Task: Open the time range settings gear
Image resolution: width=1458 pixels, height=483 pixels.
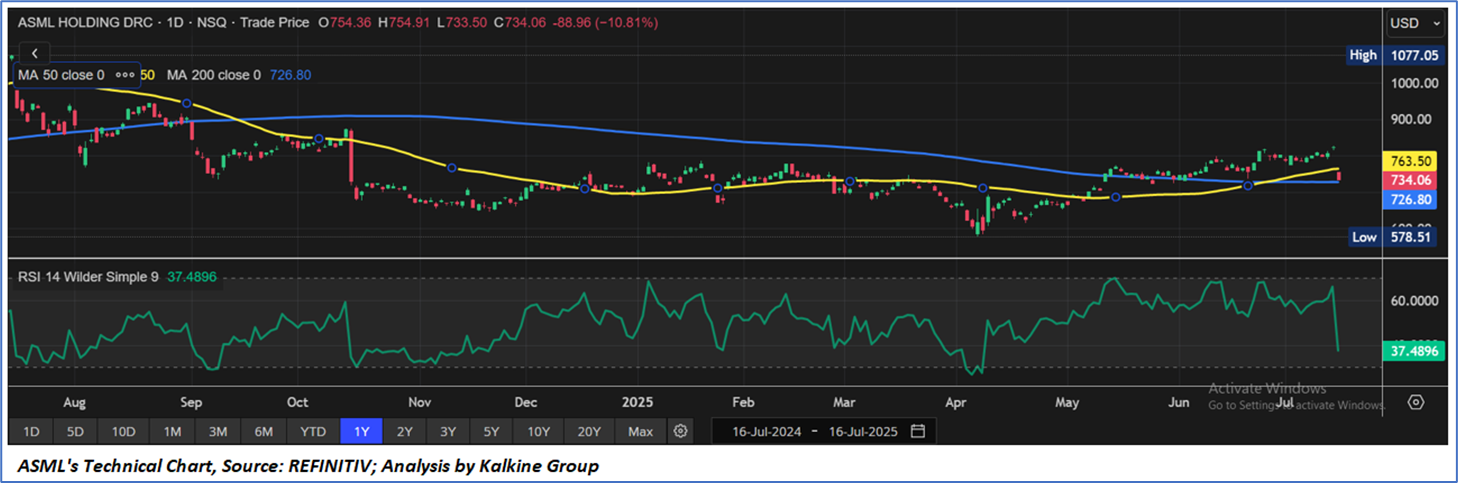Action: pos(680,431)
